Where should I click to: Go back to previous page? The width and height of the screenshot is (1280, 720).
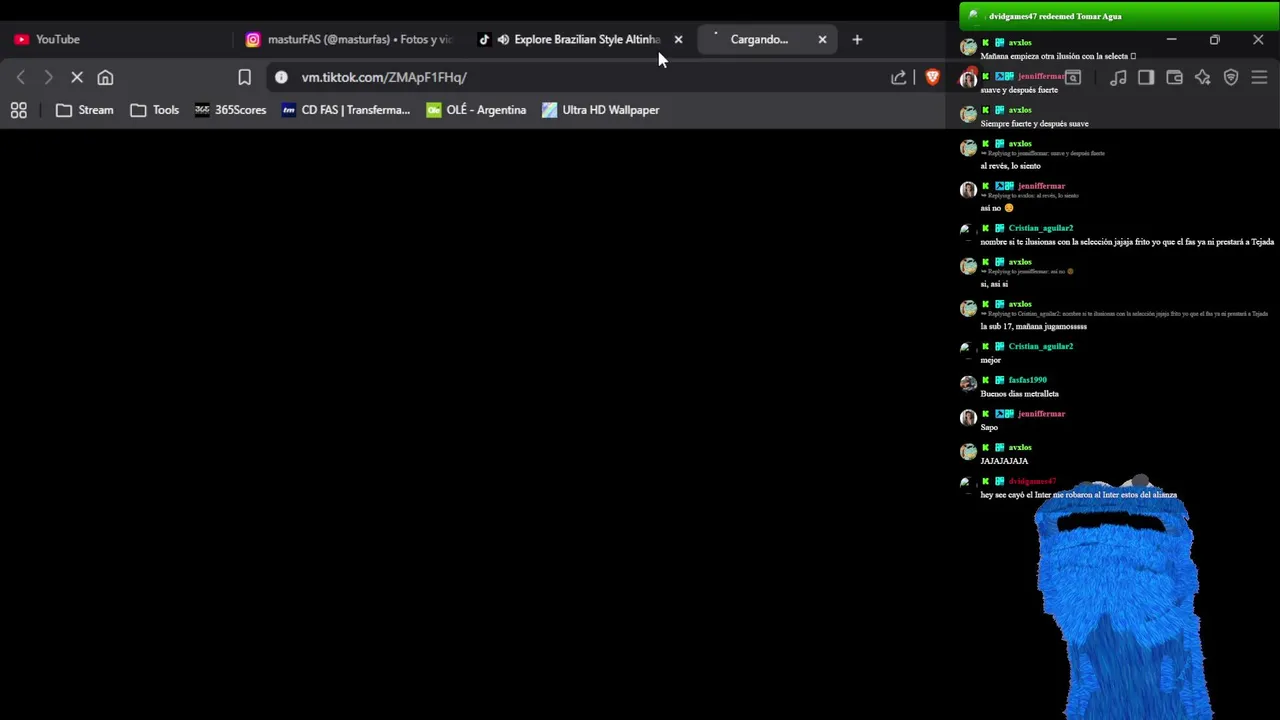pyautogui.click(x=20, y=77)
